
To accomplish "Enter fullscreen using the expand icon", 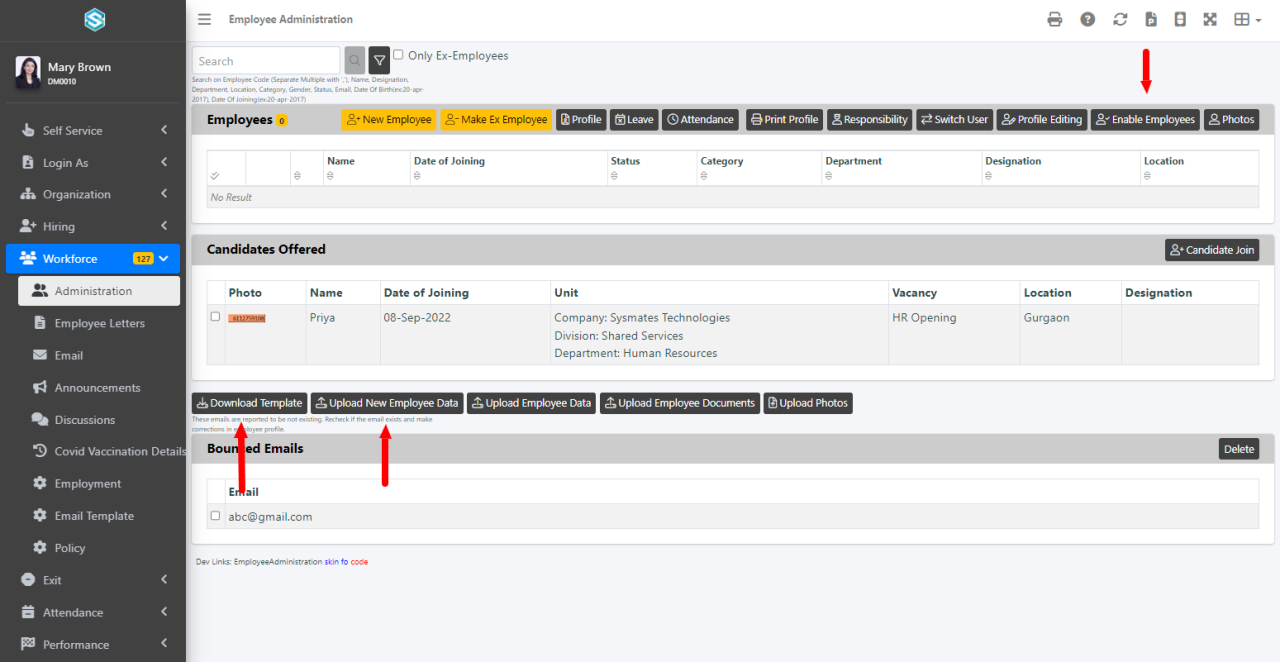I will tap(1210, 19).
